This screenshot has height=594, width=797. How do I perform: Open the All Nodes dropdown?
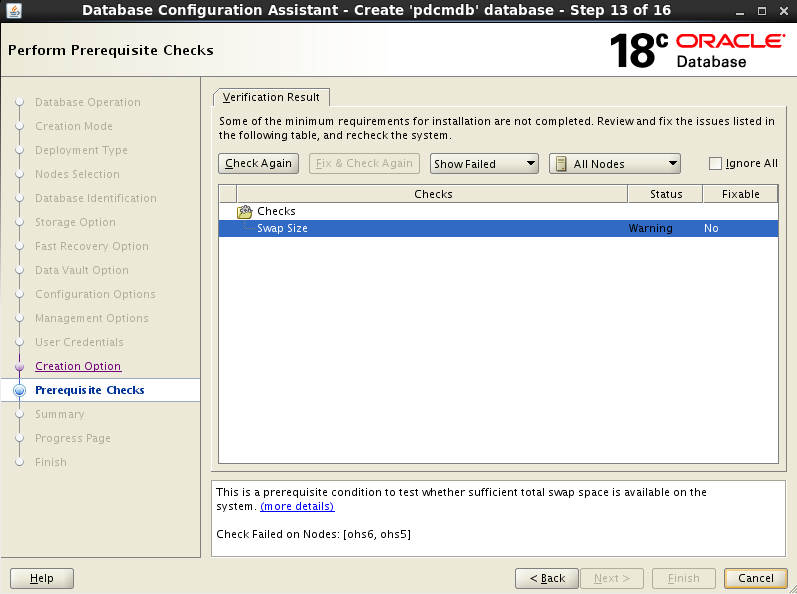pyautogui.click(x=615, y=164)
